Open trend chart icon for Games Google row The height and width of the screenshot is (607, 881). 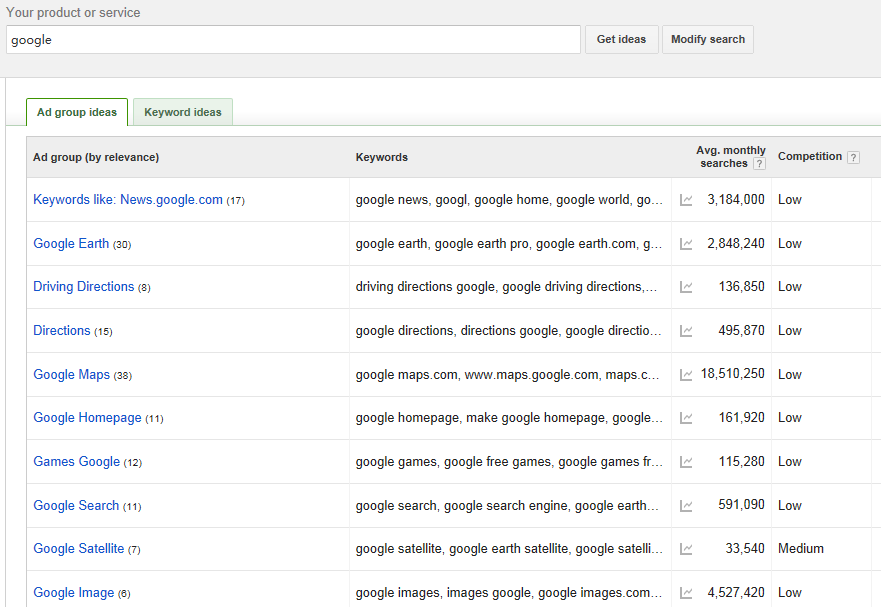click(x=686, y=462)
